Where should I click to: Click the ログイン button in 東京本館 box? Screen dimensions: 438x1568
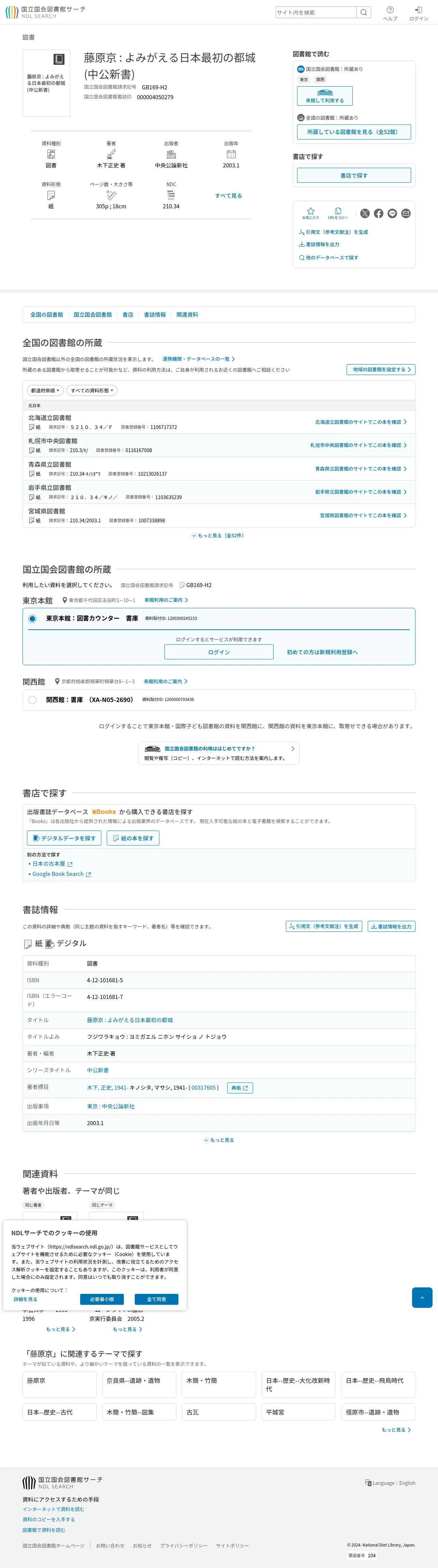pos(219,652)
